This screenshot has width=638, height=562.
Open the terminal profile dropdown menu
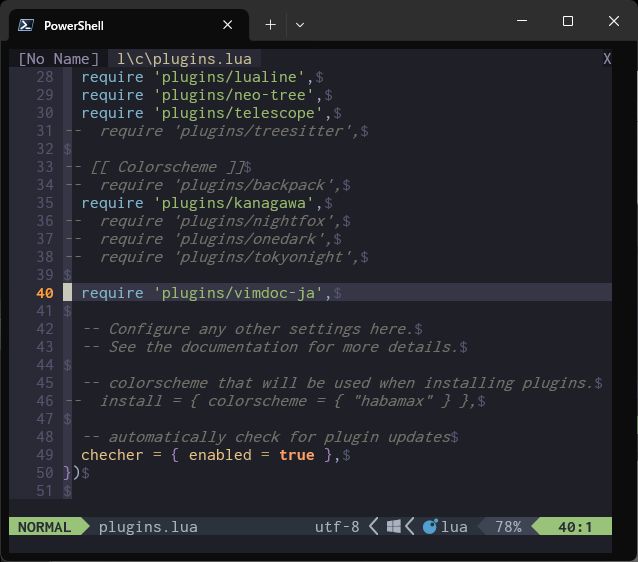tap(299, 25)
